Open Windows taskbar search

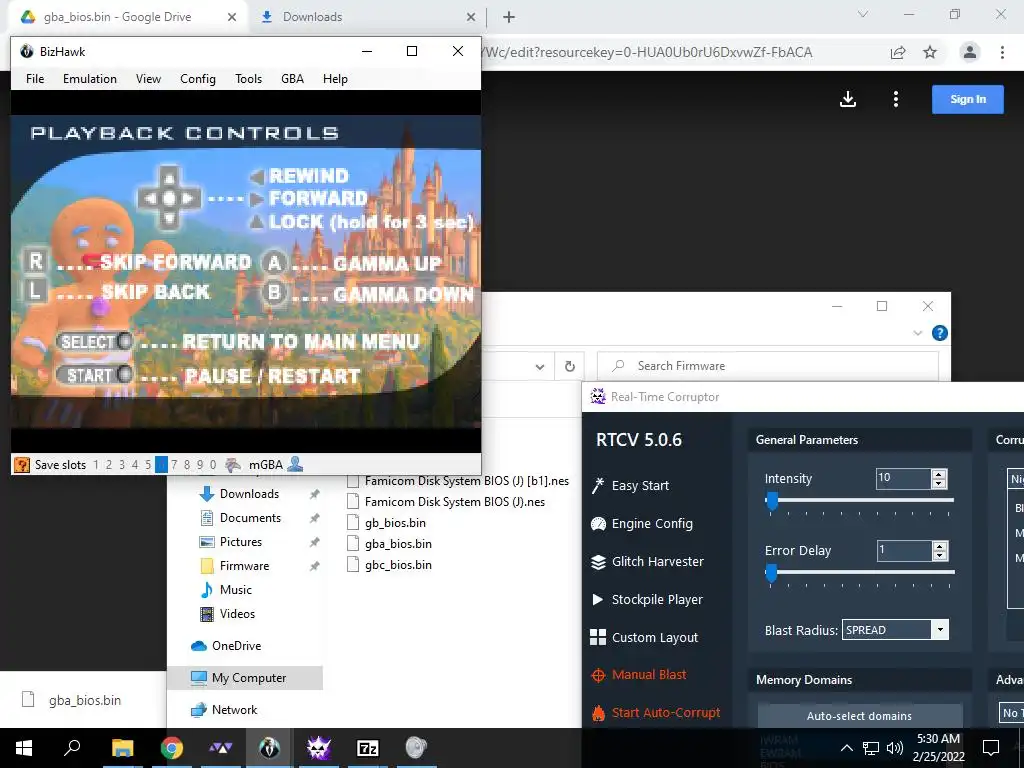pos(72,748)
